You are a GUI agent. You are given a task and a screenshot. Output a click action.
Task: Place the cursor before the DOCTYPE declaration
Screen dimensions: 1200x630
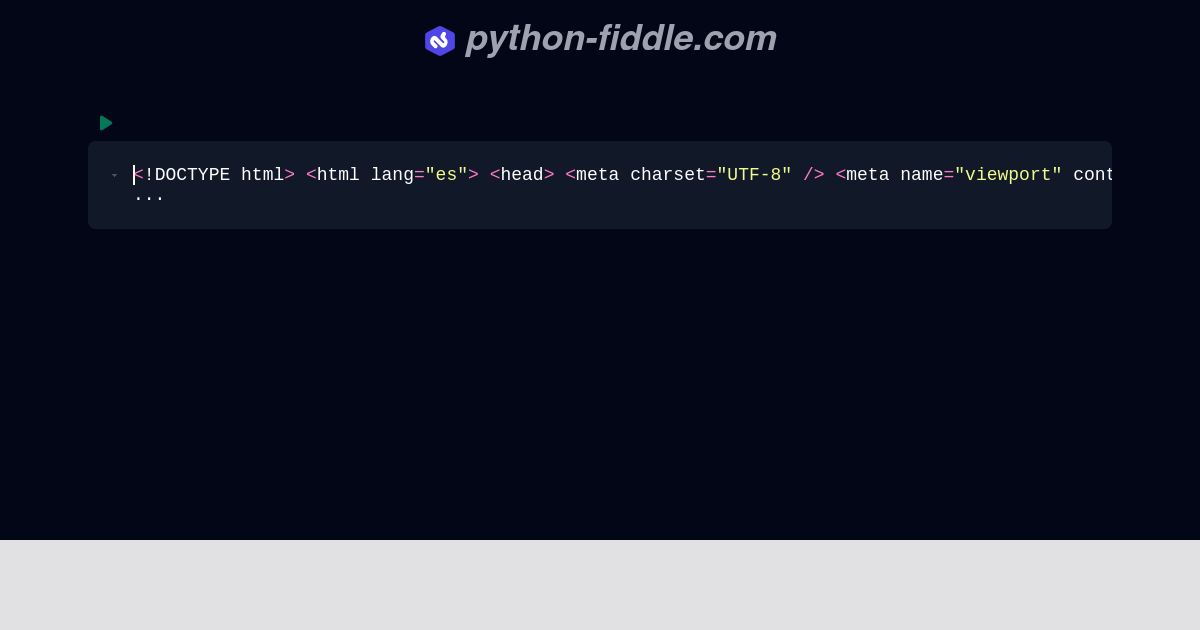[x=136, y=175]
